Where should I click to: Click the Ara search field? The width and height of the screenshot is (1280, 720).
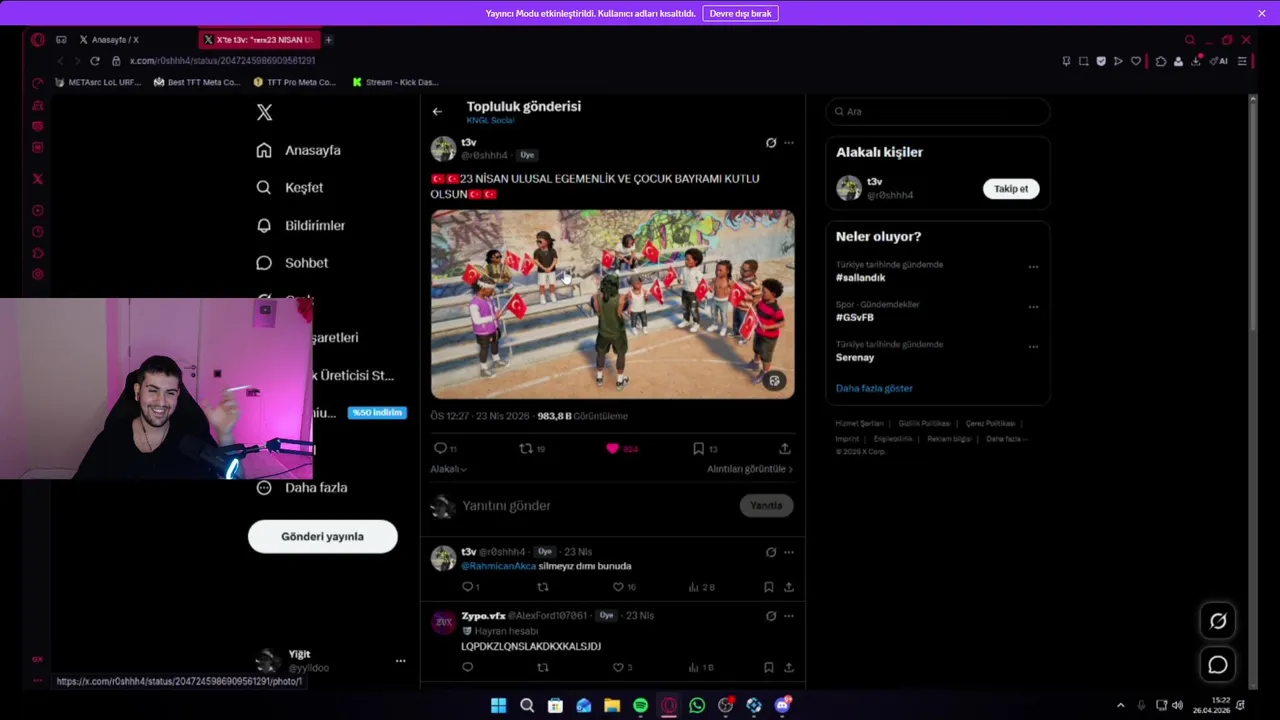pyautogui.click(x=938, y=112)
